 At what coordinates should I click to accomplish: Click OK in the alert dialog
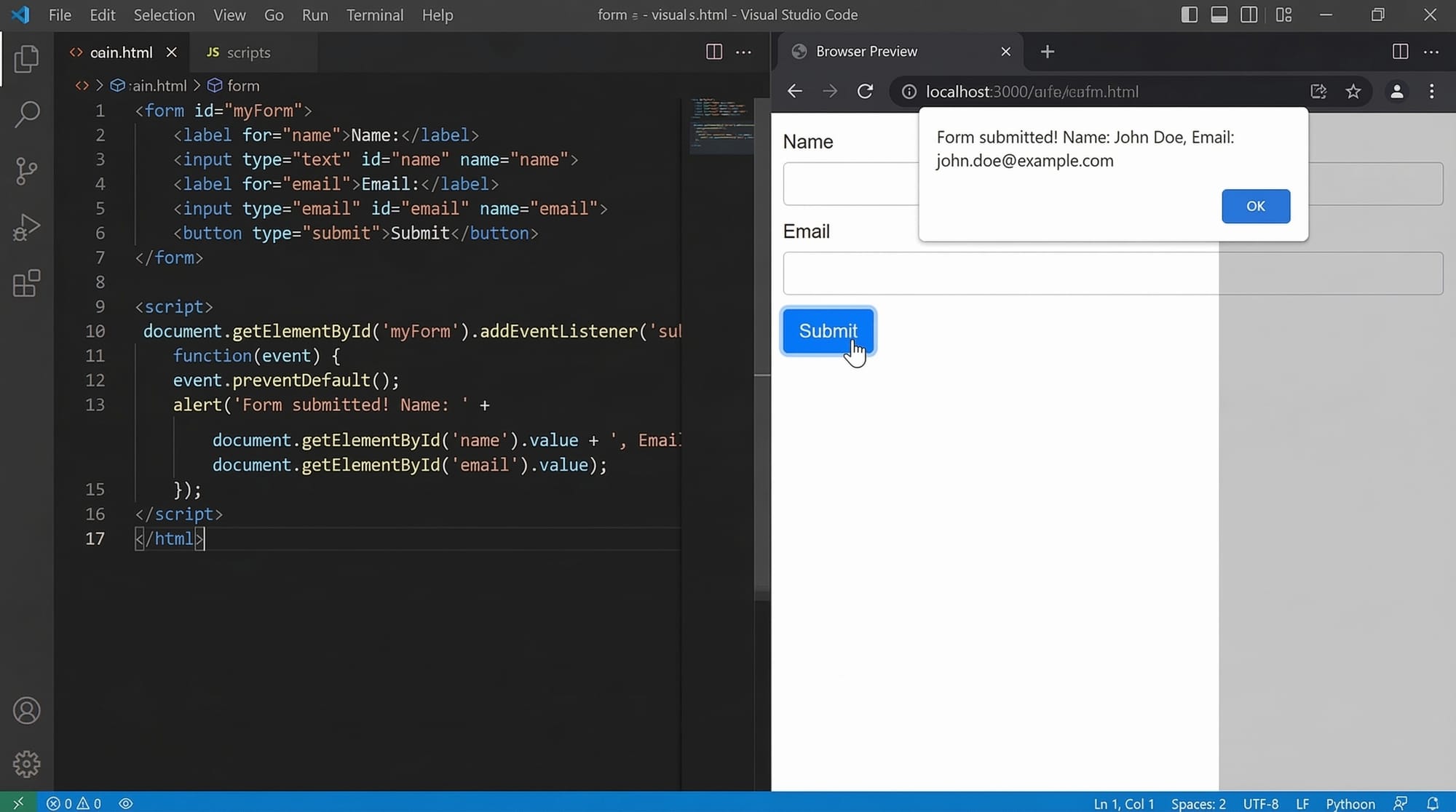click(1255, 206)
